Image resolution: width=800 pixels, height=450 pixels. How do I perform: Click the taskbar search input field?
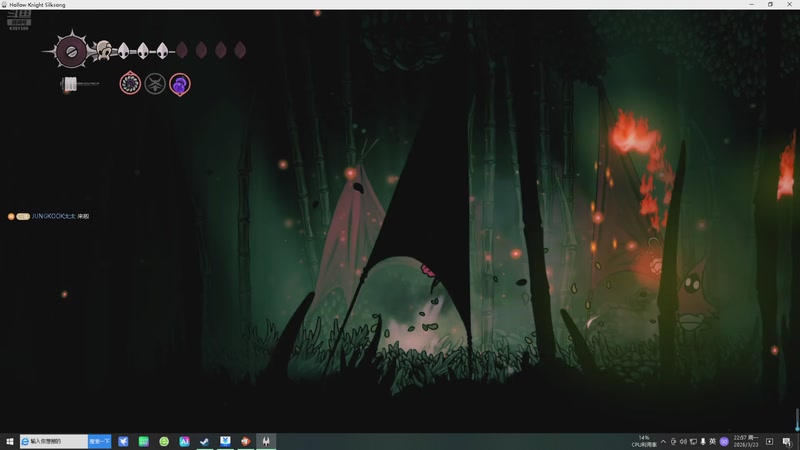(x=54, y=441)
